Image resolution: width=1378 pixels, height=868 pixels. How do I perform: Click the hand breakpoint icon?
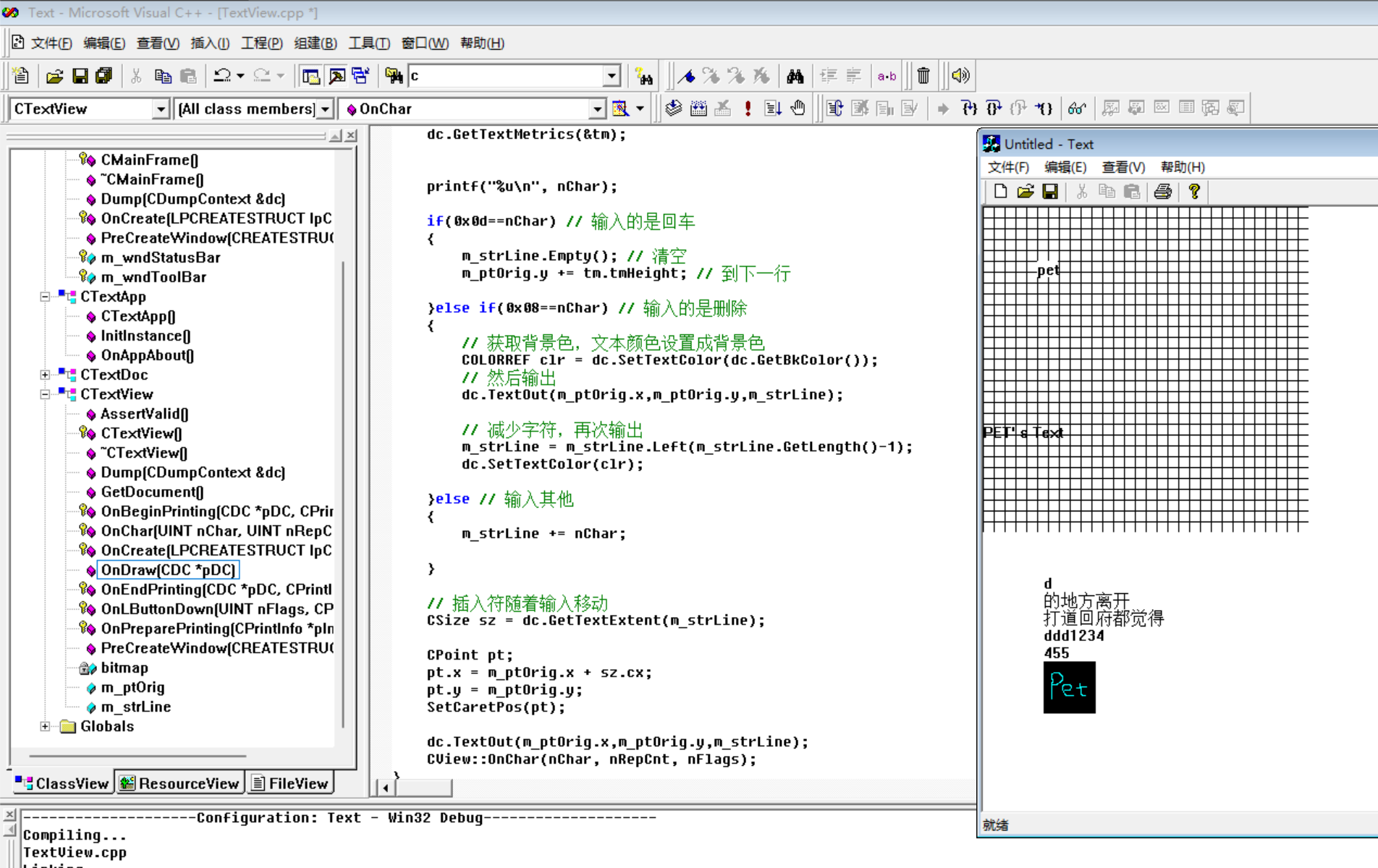click(798, 109)
